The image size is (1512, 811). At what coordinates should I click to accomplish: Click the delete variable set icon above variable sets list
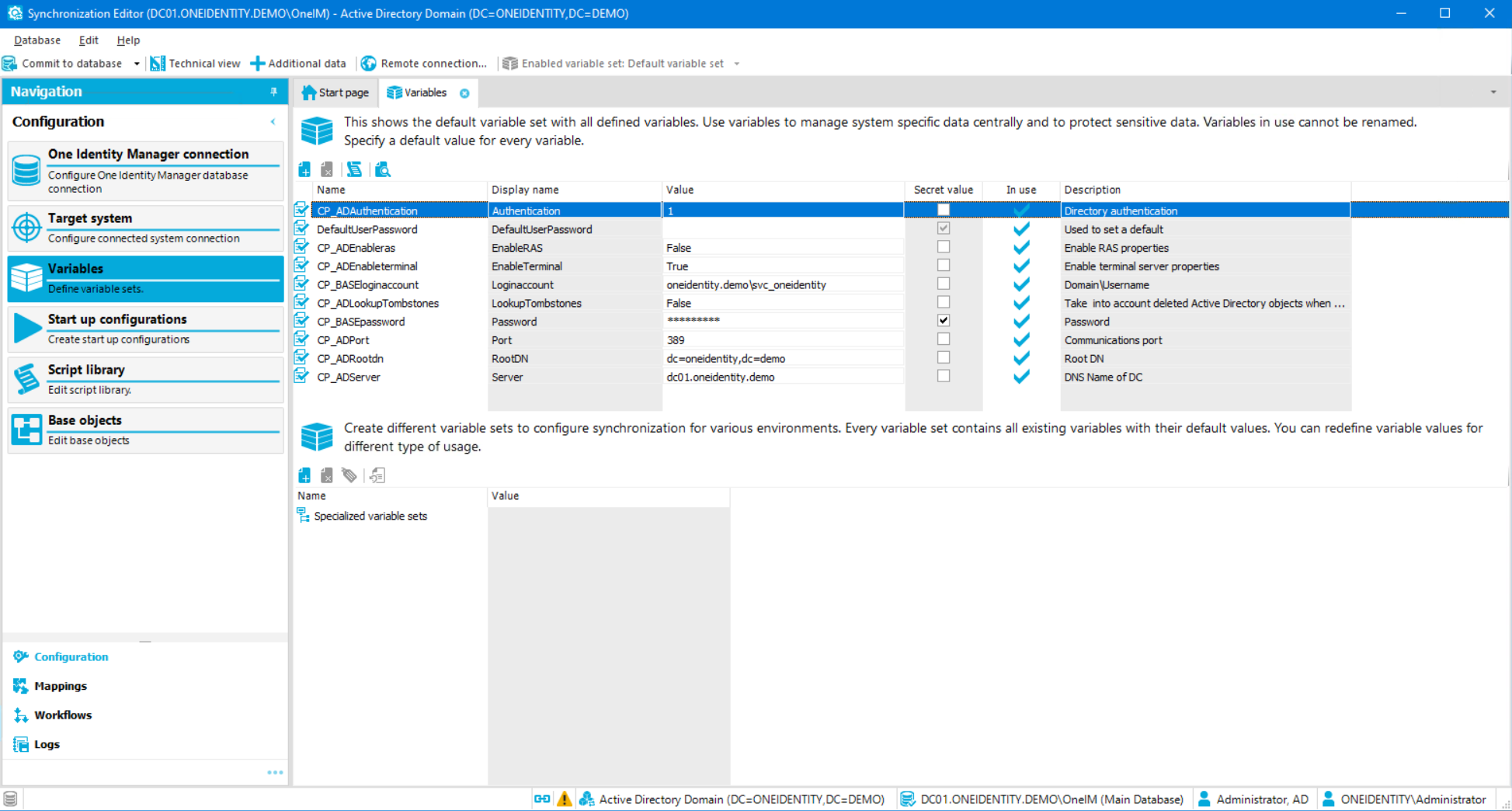point(327,475)
